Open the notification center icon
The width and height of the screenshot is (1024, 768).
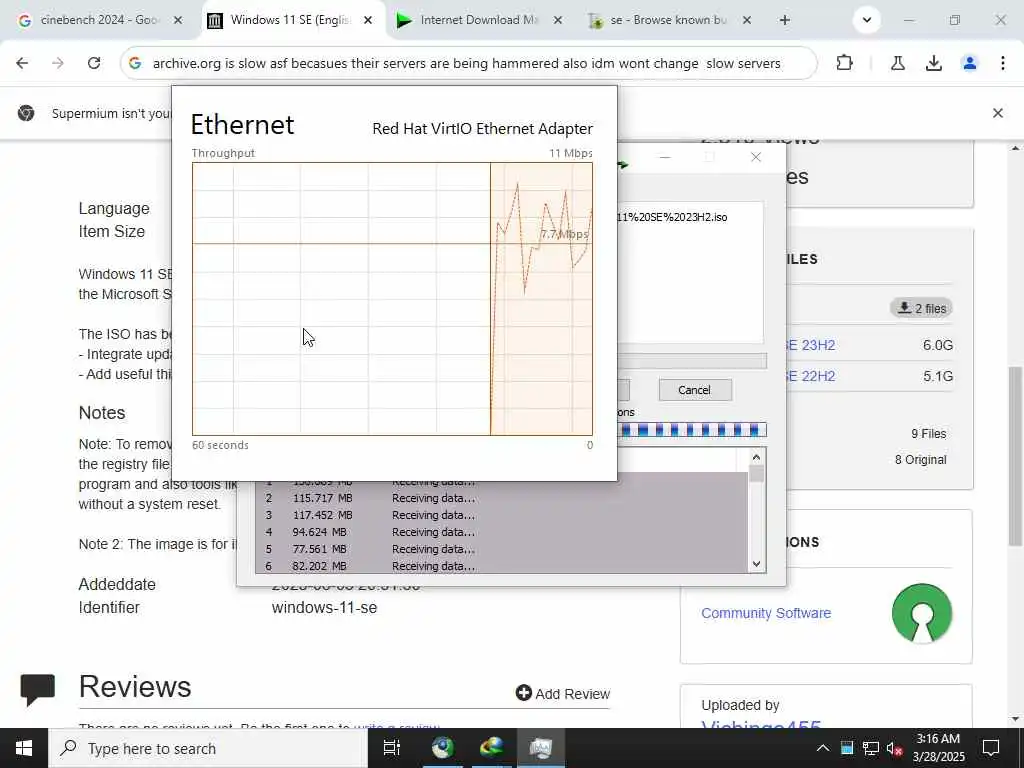[991, 748]
